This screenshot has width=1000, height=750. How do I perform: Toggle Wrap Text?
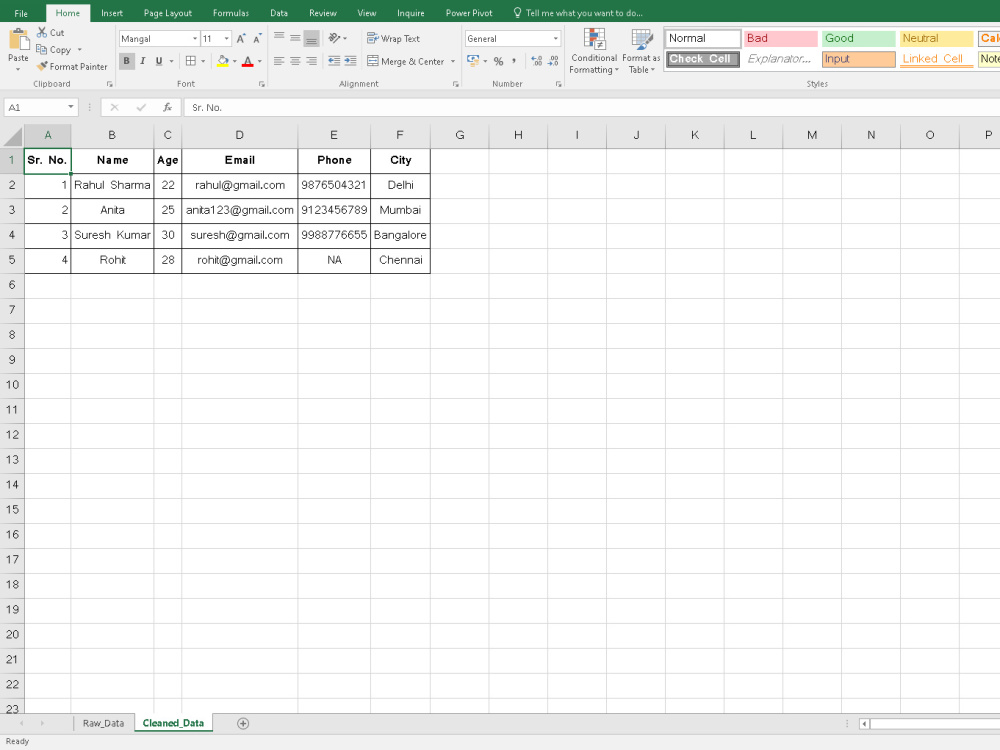393,39
